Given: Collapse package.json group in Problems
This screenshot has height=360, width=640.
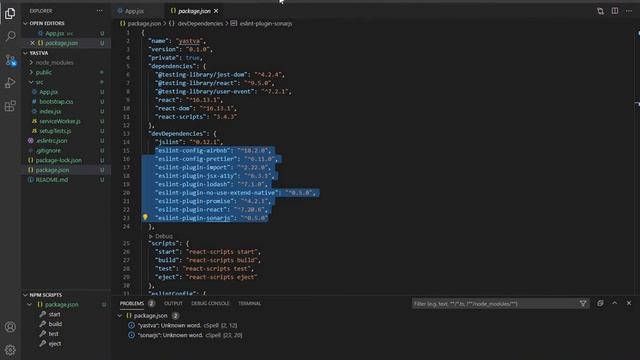Looking at the screenshot, I should tap(120, 316).
